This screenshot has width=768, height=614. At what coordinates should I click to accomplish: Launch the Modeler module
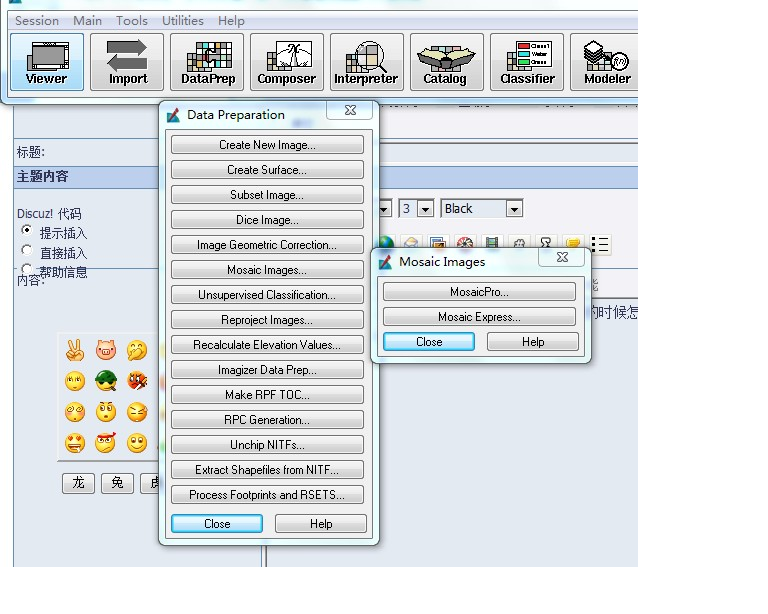tap(605, 62)
